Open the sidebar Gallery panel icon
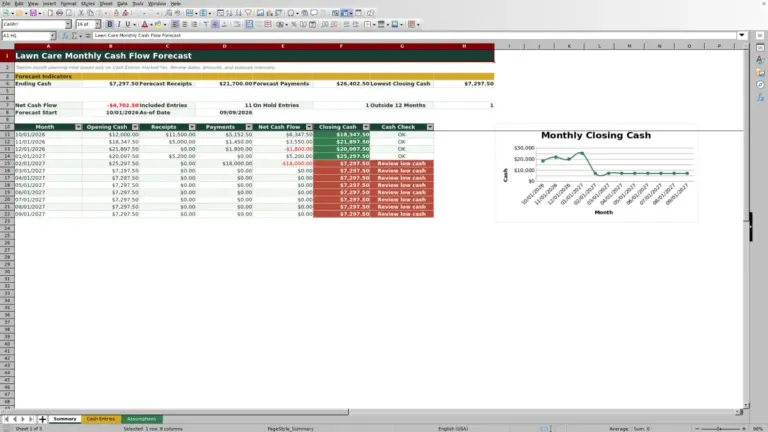This screenshot has height=432, width=768. click(x=760, y=72)
